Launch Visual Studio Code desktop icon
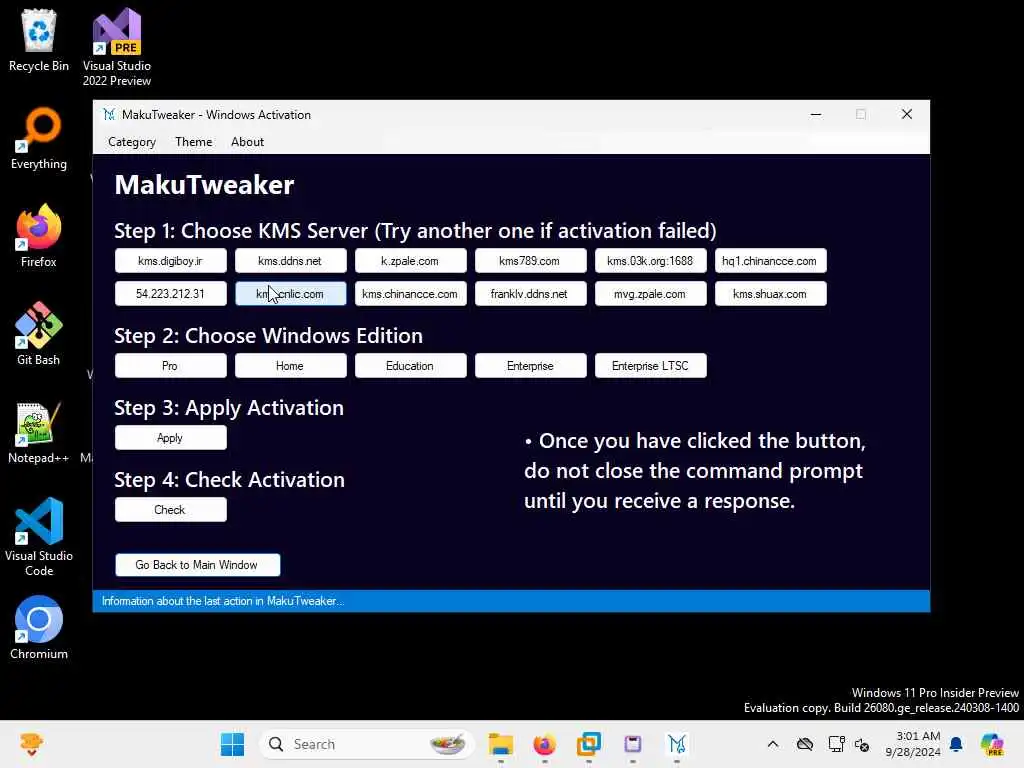The width and height of the screenshot is (1024, 768). (39, 537)
